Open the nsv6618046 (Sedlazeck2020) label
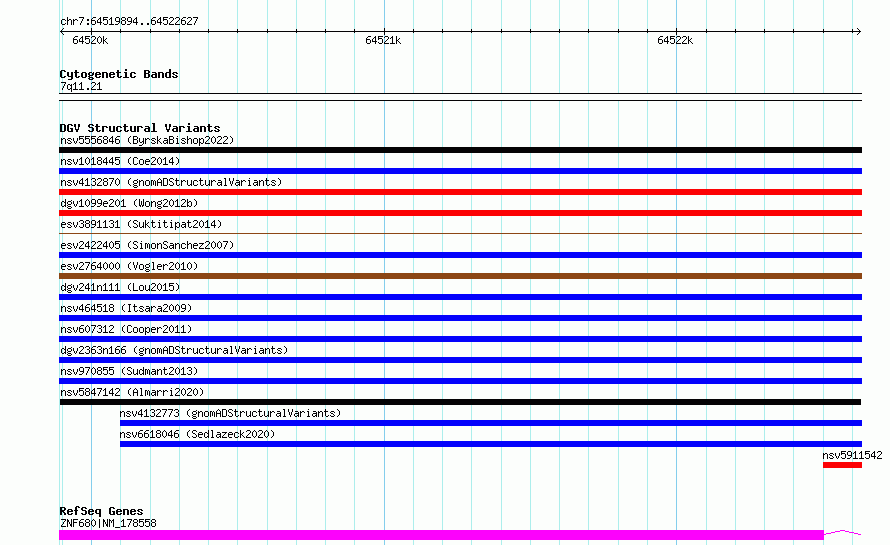This screenshot has height=545, width=890. pos(197,434)
